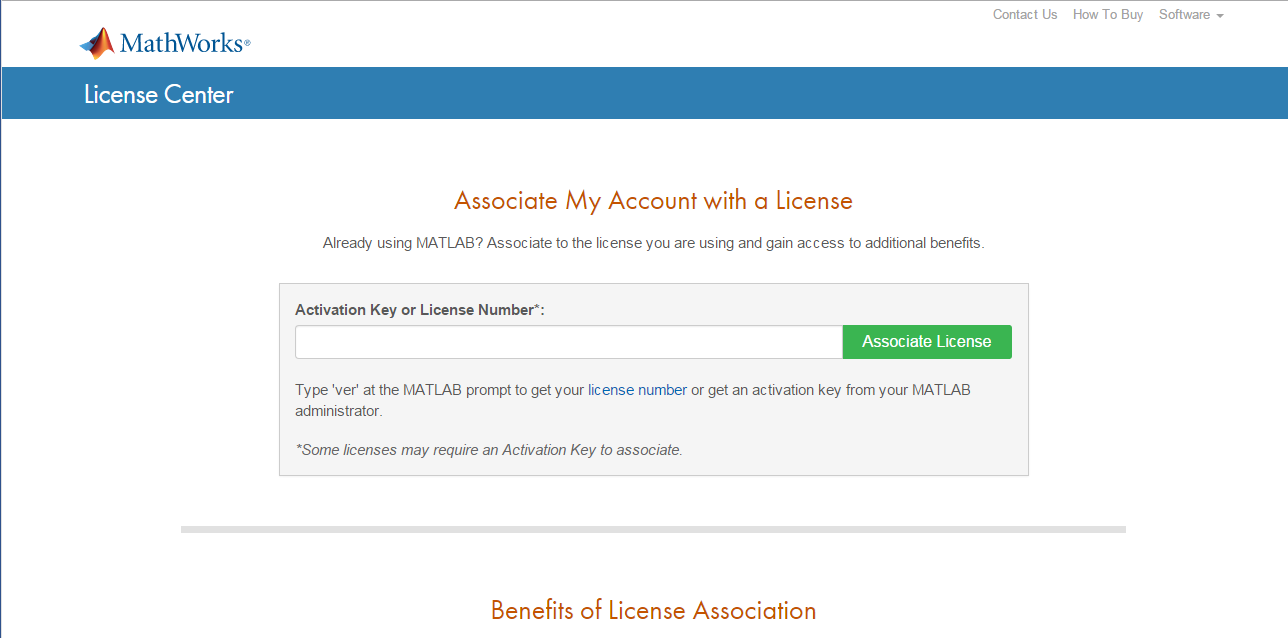Click the License Center header title
1288x638 pixels.
pos(158,95)
